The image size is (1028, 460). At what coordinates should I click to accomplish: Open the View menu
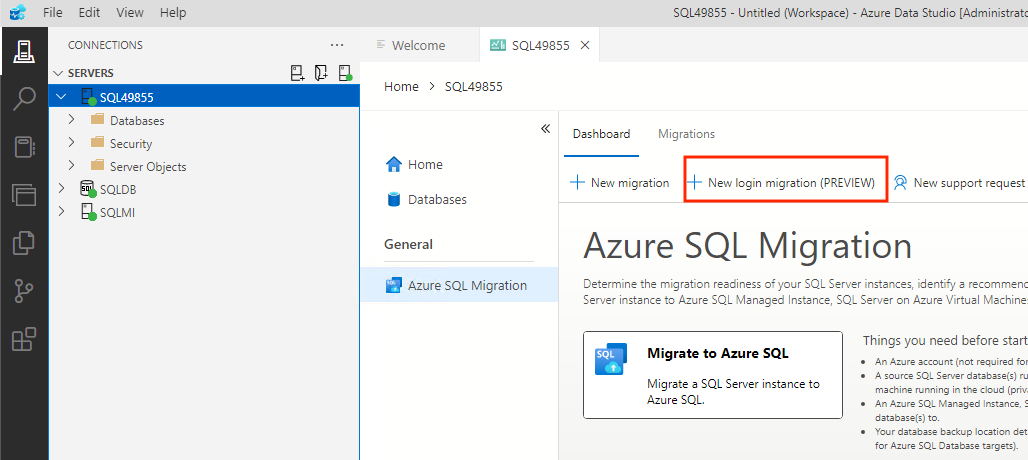click(x=129, y=12)
